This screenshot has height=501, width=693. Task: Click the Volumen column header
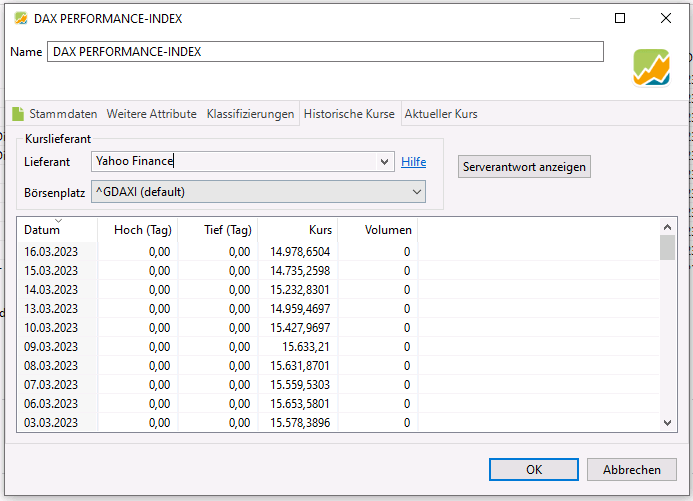[x=378, y=230]
